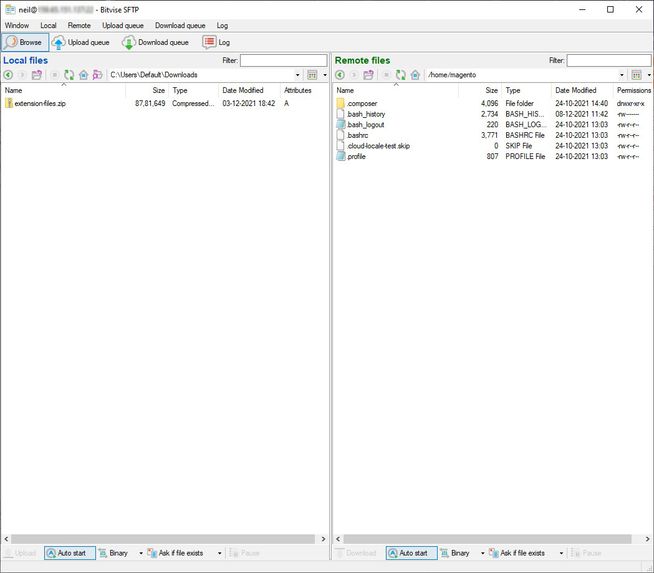Click the local pane back arrow icon

pos(8,75)
